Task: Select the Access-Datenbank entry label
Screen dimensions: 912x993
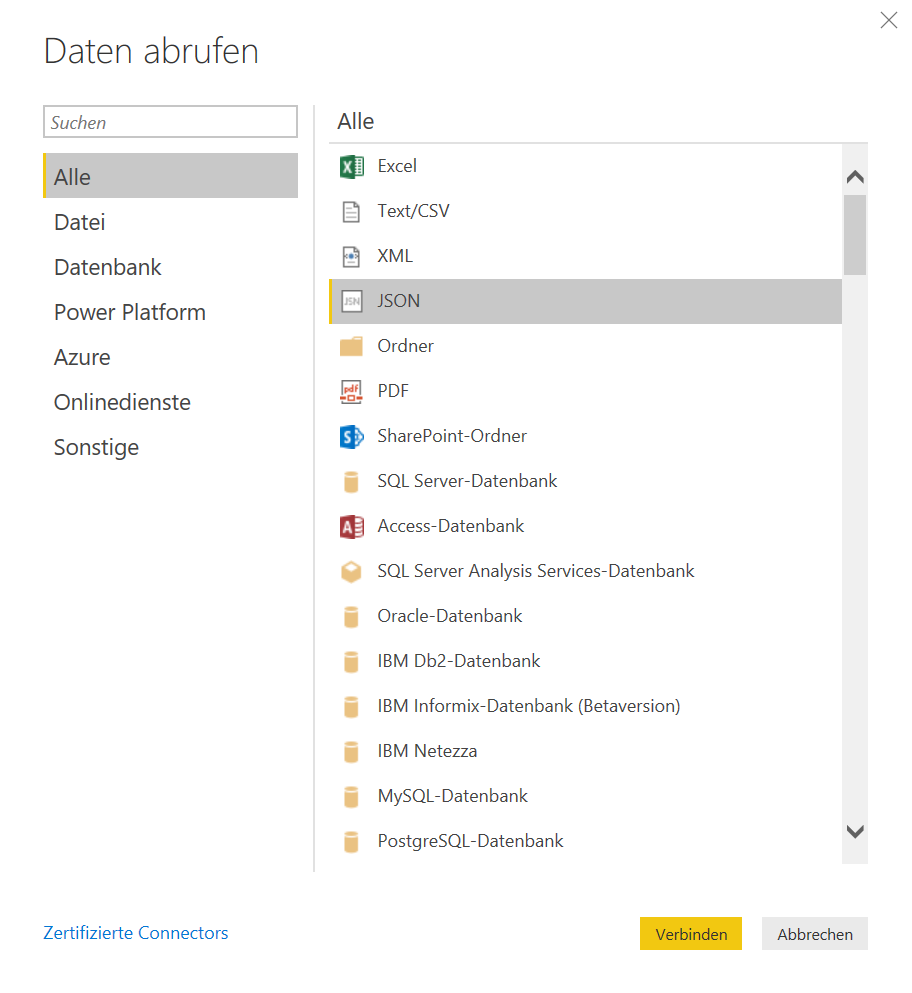Action: [451, 526]
